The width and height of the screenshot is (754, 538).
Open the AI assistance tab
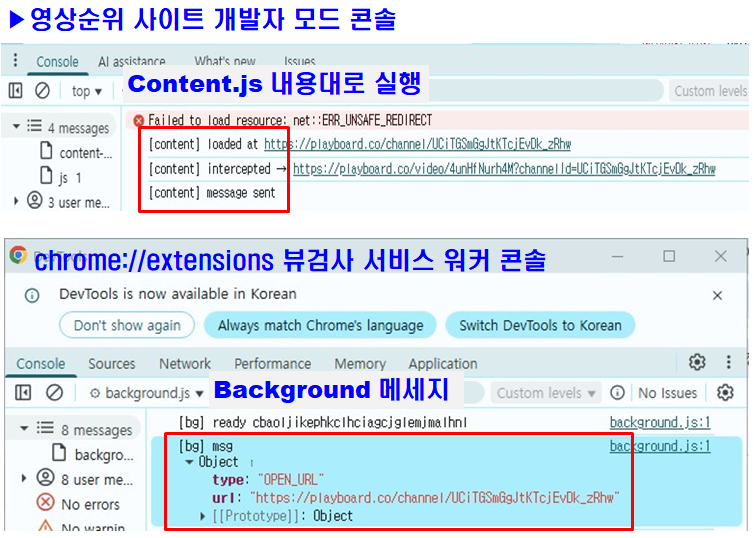tap(131, 61)
